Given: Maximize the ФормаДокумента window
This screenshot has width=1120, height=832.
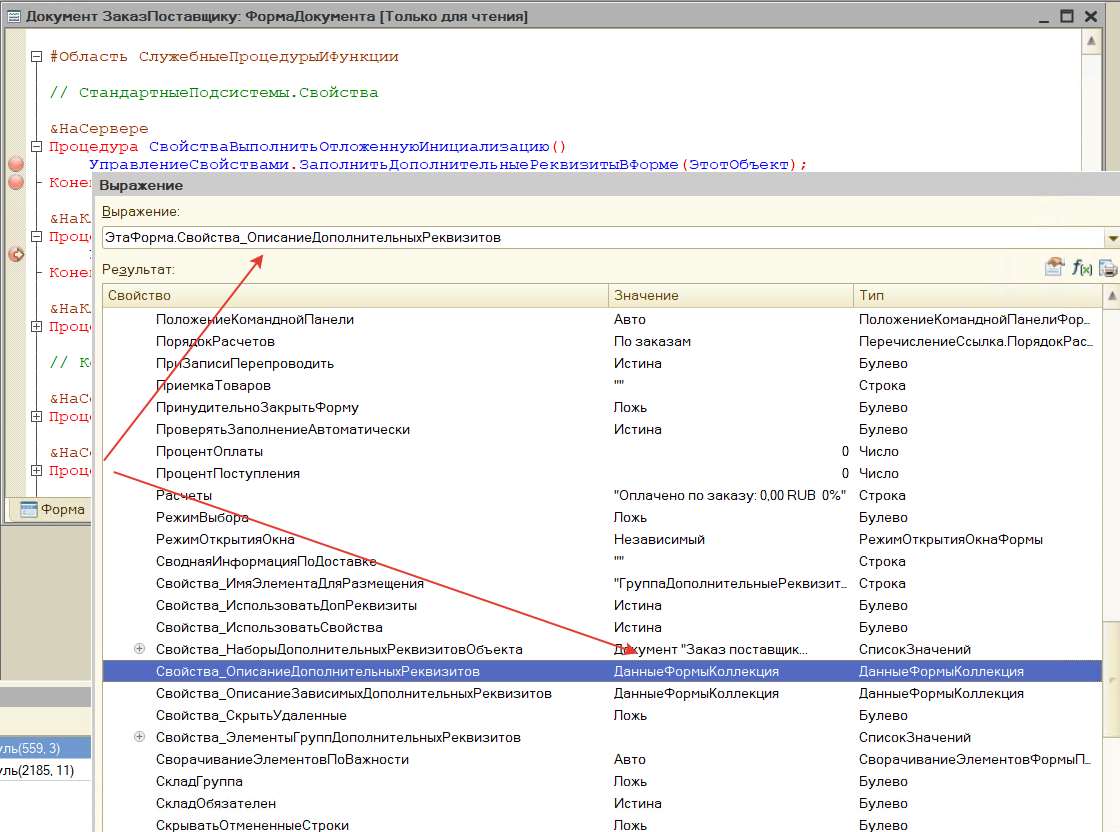Looking at the screenshot, I should [x=1067, y=16].
